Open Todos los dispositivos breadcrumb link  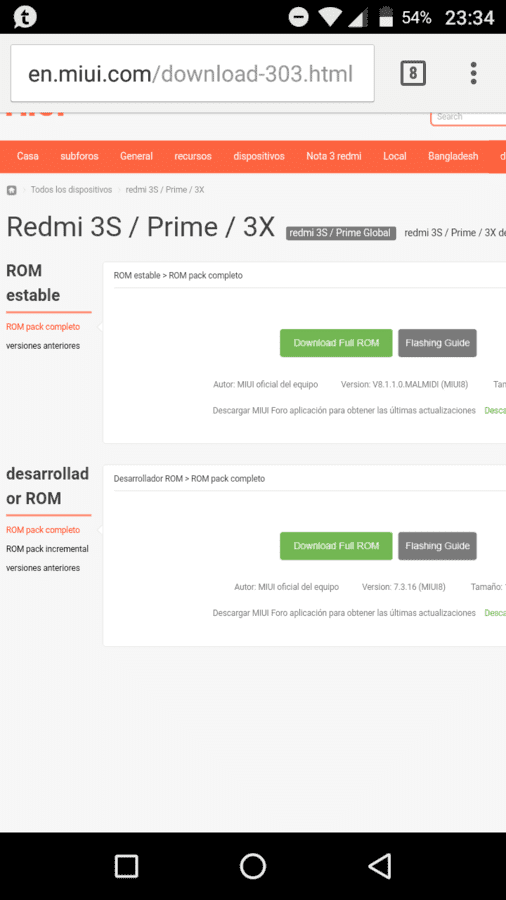click(x=71, y=189)
